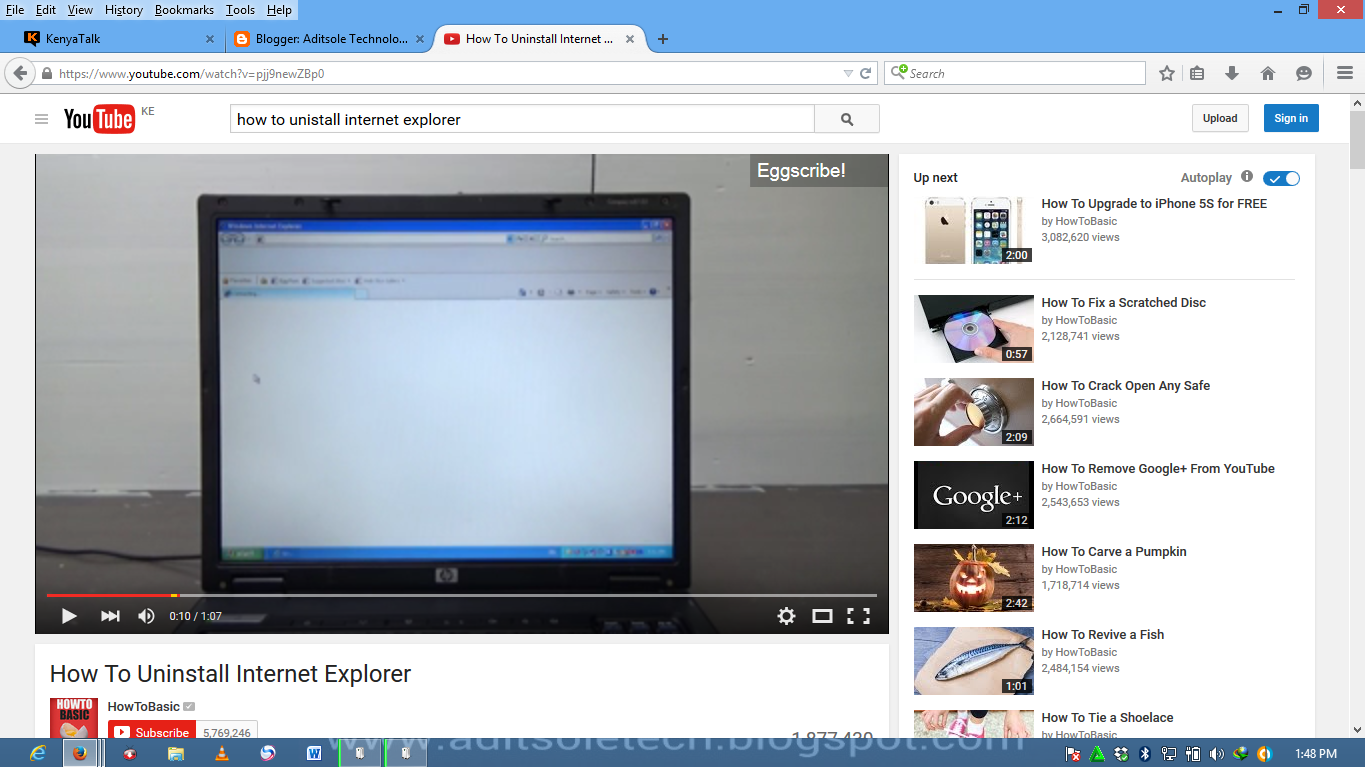1365x767 pixels.
Task: Skip to the next video
Action: coord(110,616)
